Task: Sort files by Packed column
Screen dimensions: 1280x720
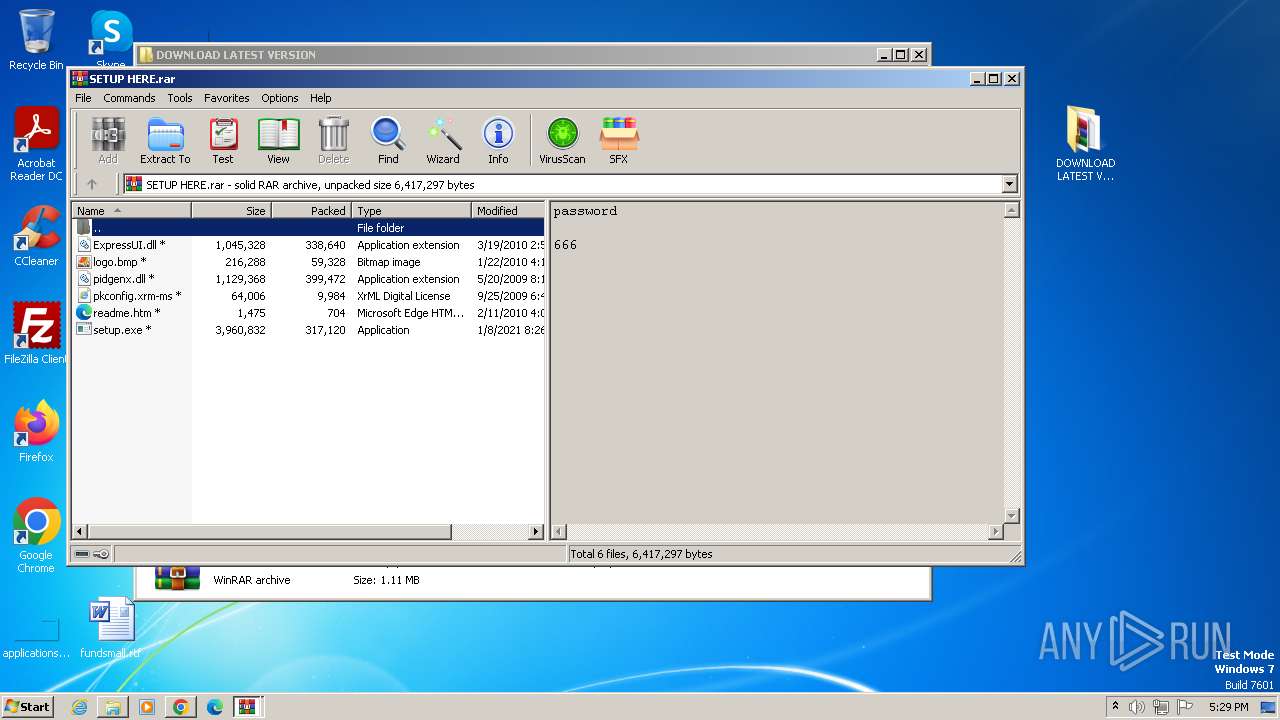Action: click(311, 211)
